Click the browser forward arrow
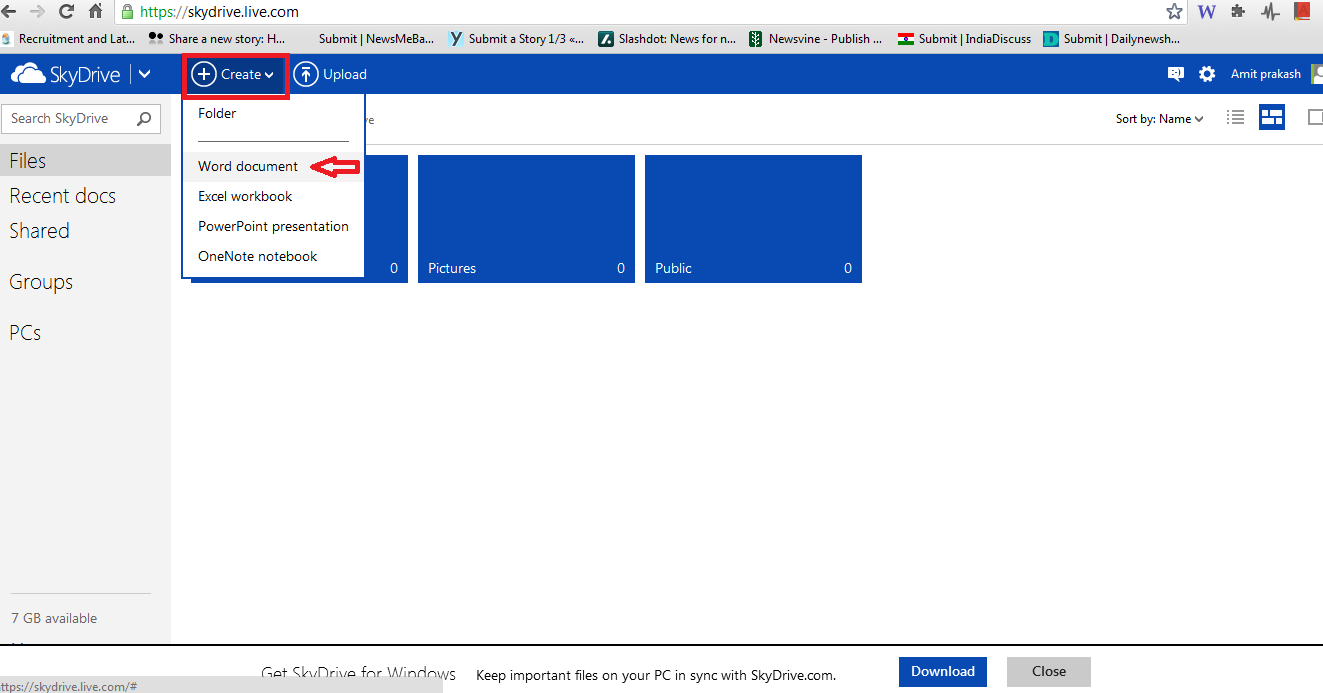Screen dimensions: 1323x693 pos(37,12)
